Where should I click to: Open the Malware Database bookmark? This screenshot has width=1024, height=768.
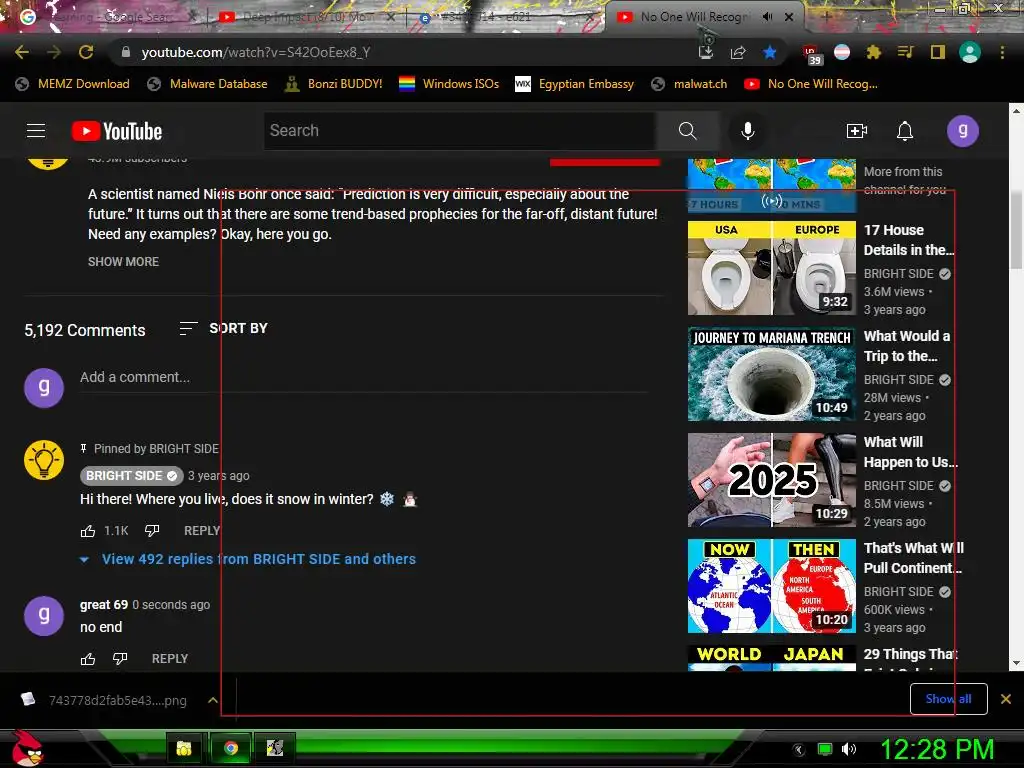[208, 84]
